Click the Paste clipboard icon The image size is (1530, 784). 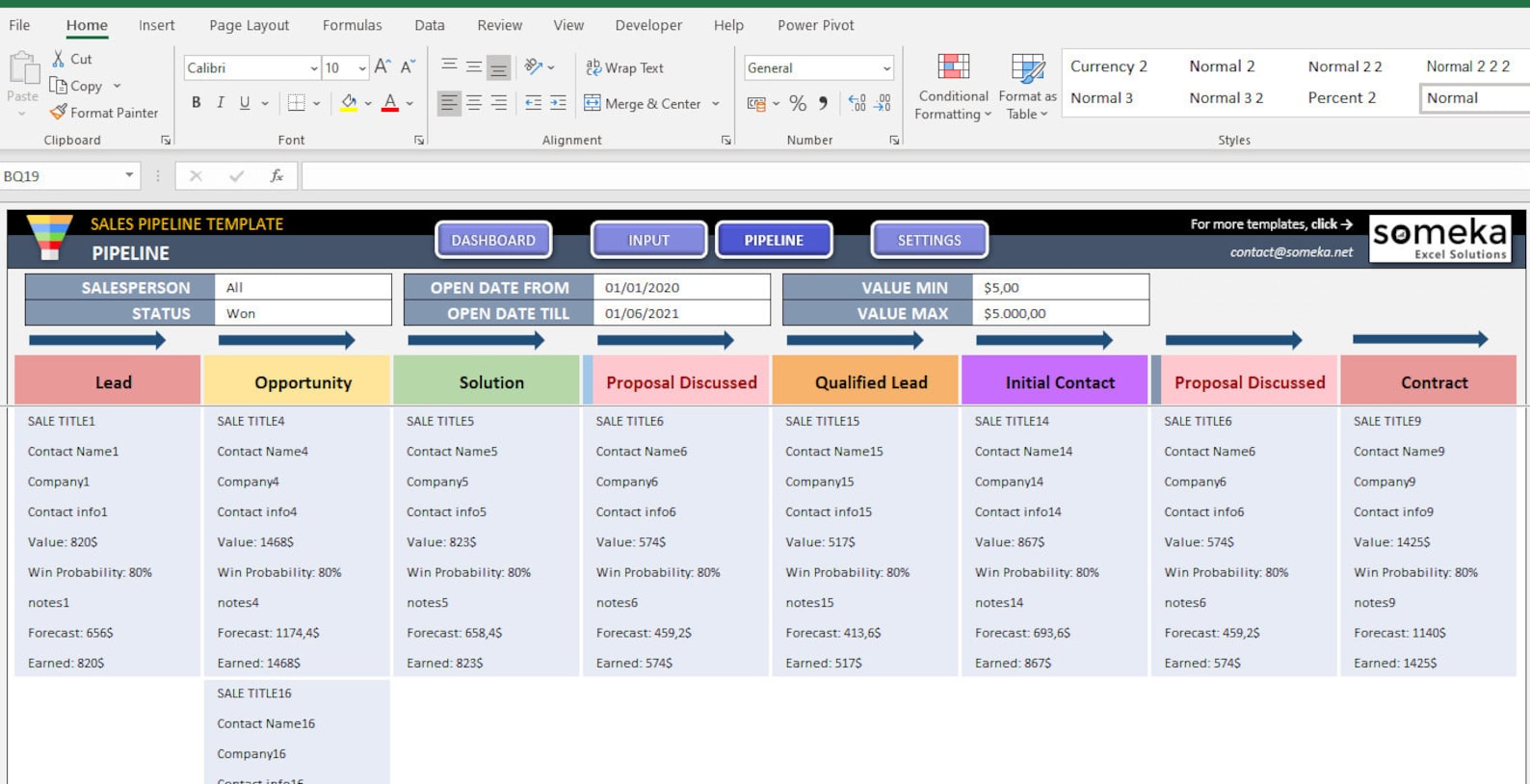(22, 69)
